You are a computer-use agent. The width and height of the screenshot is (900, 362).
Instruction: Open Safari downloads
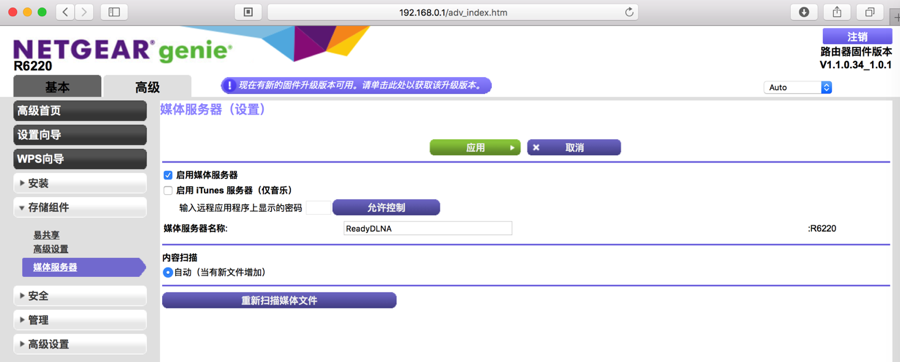tap(804, 12)
